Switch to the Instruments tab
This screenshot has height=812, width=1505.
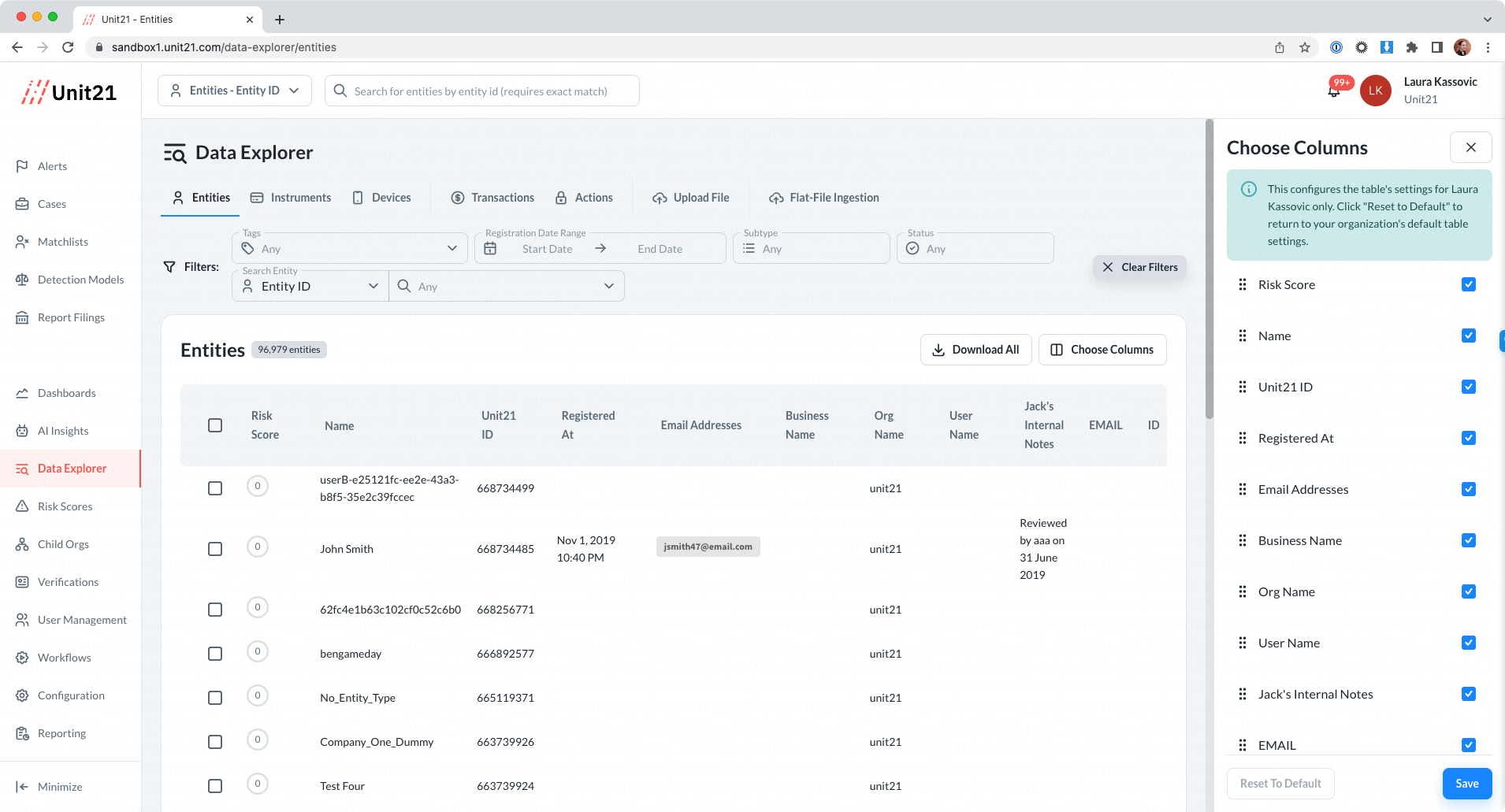[x=291, y=198]
